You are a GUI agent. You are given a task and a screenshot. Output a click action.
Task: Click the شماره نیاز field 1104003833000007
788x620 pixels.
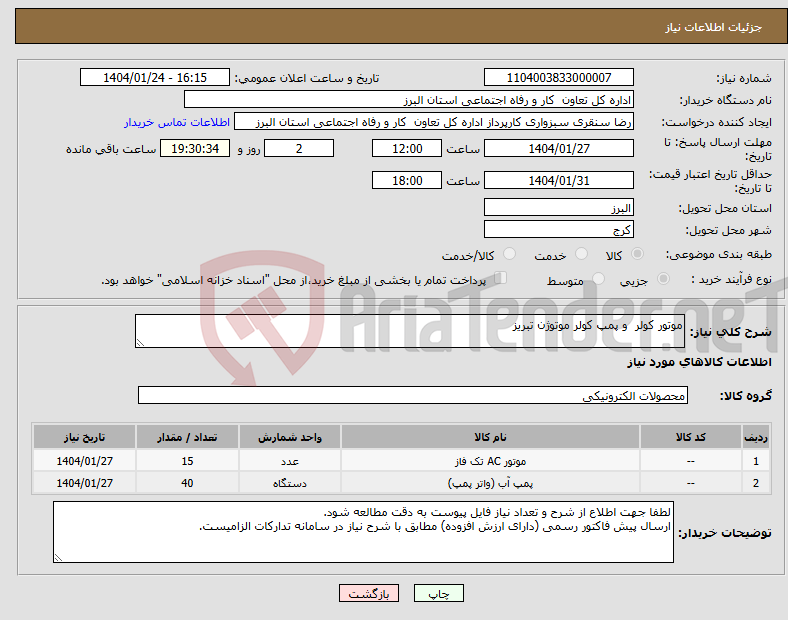pos(558,77)
